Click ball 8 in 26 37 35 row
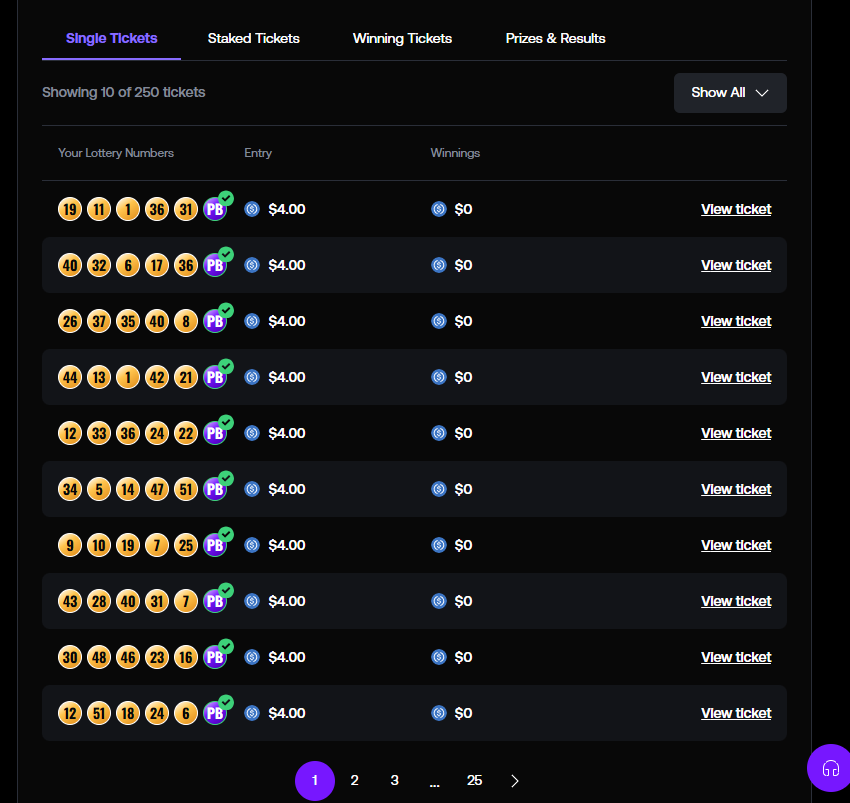 pos(186,321)
